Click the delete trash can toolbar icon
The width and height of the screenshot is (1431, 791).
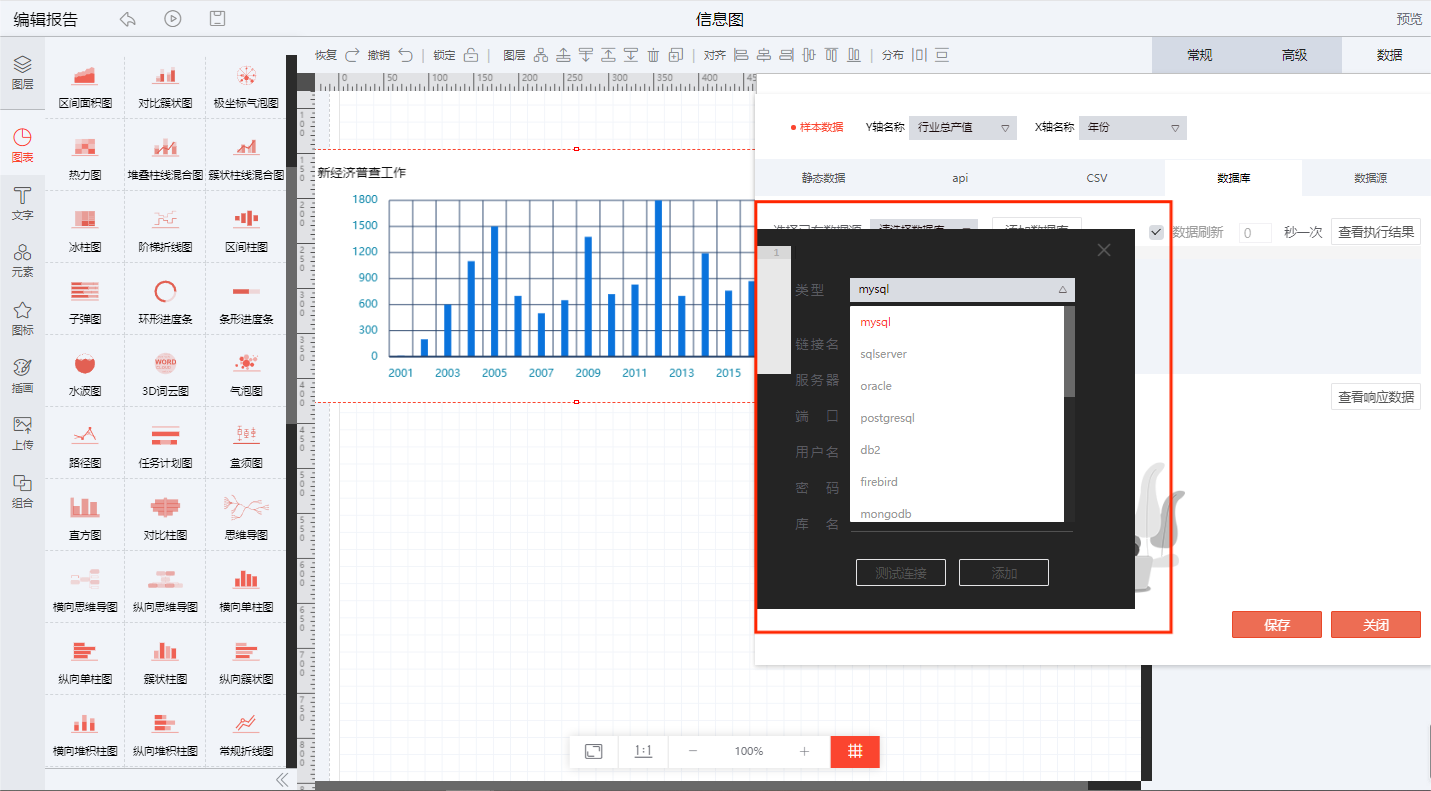coord(654,55)
